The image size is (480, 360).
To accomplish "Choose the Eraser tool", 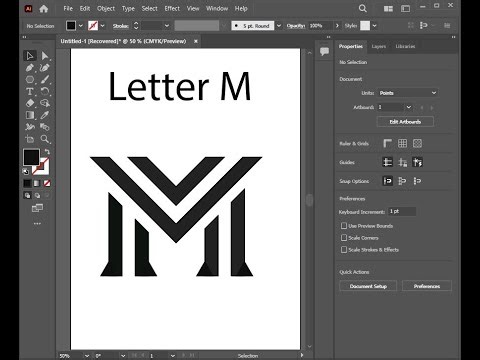I will pyautogui.click(x=30, y=103).
